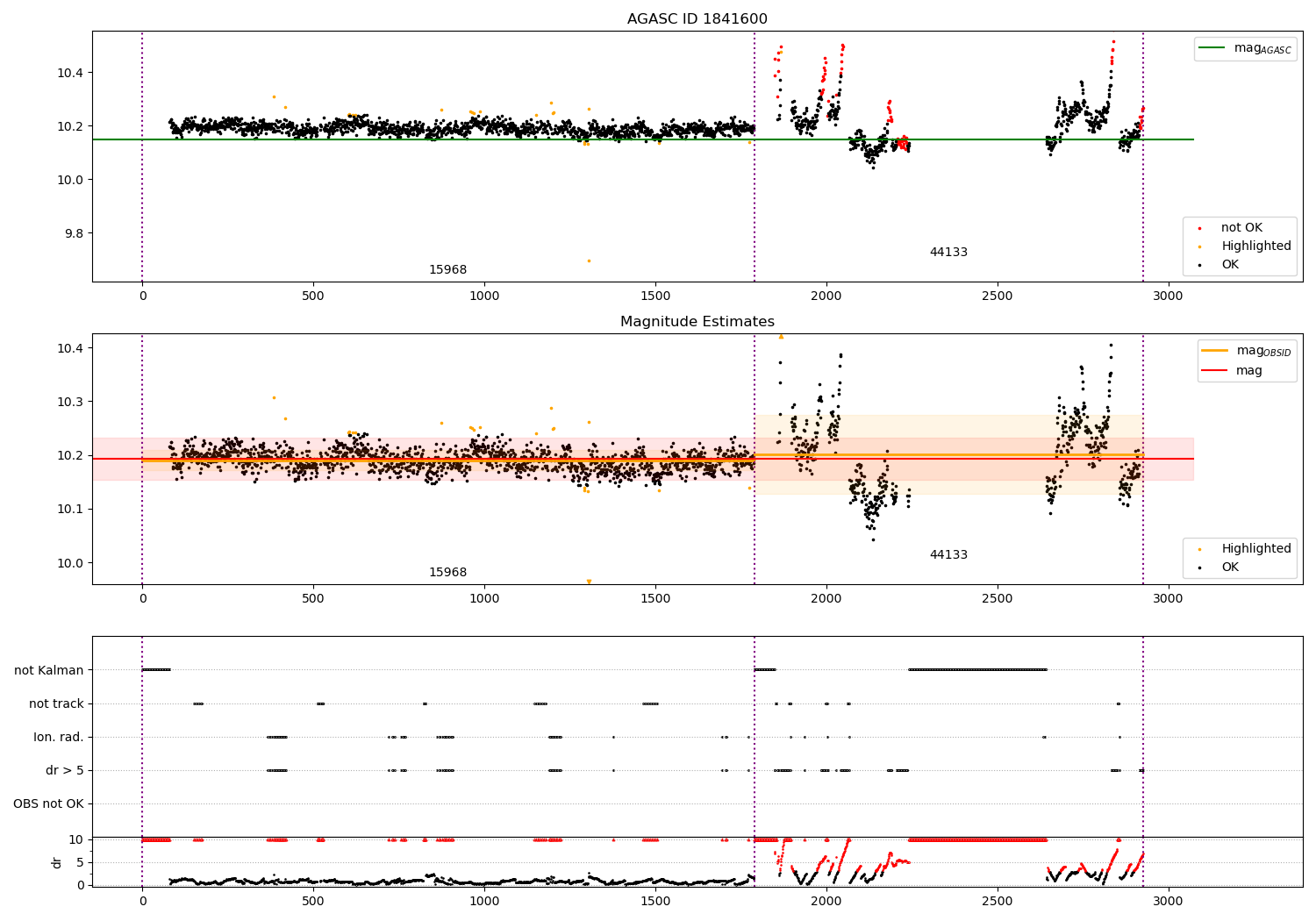
Task: Click the 500 x-axis tick of bottom plot
Action: 313,902
